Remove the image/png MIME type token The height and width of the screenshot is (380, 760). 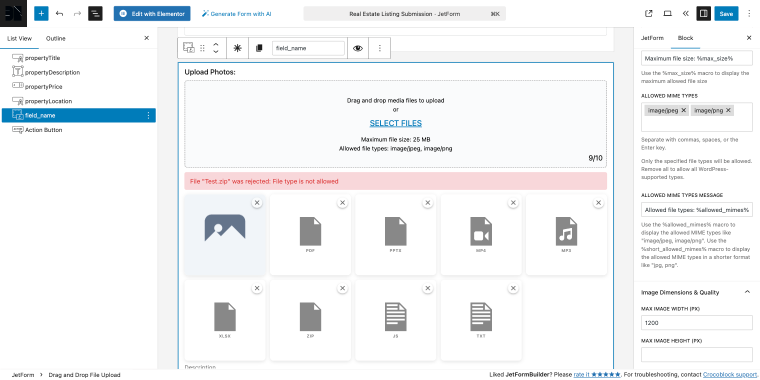pos(728,110)
